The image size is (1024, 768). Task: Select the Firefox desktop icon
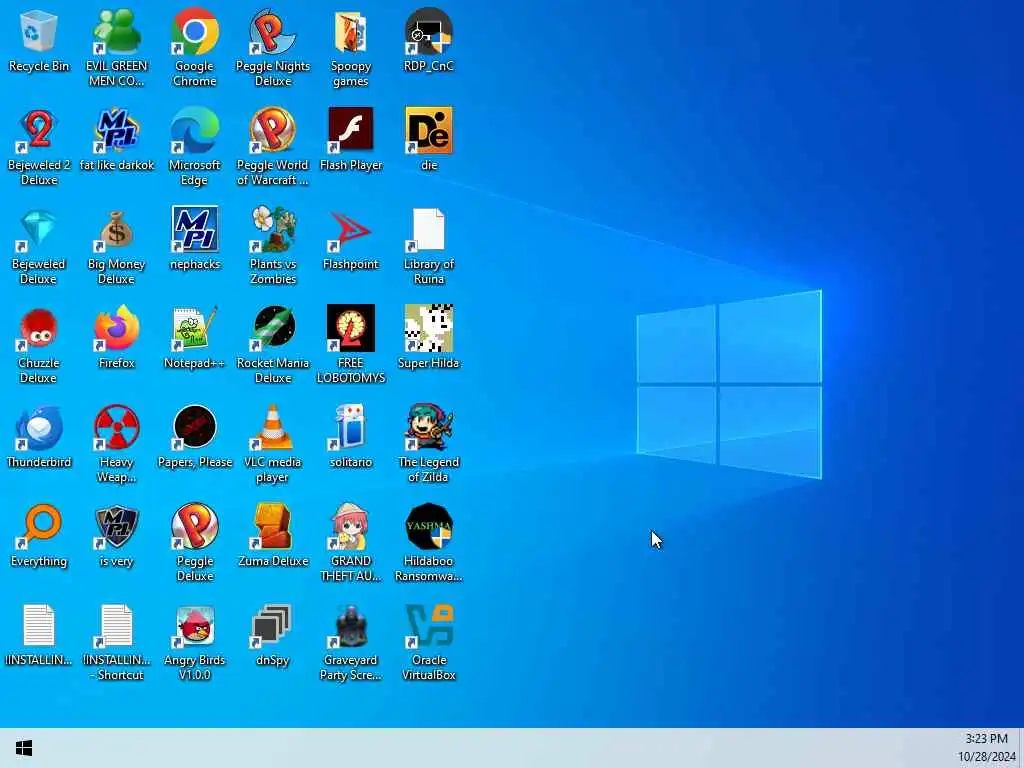[116, 328]
